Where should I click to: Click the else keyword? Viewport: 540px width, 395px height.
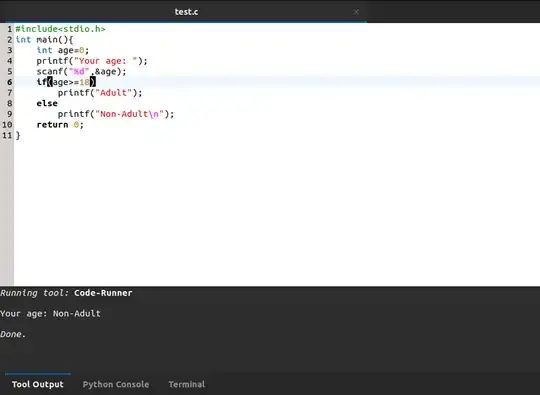tap(47, 103)
